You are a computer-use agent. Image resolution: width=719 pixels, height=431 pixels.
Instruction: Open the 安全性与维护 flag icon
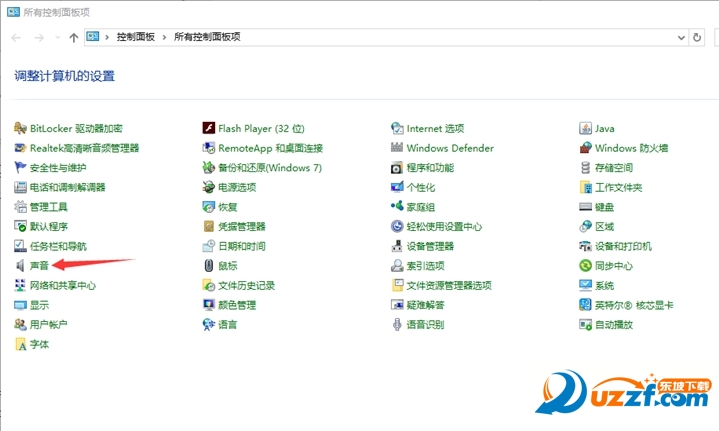[20, 168]
